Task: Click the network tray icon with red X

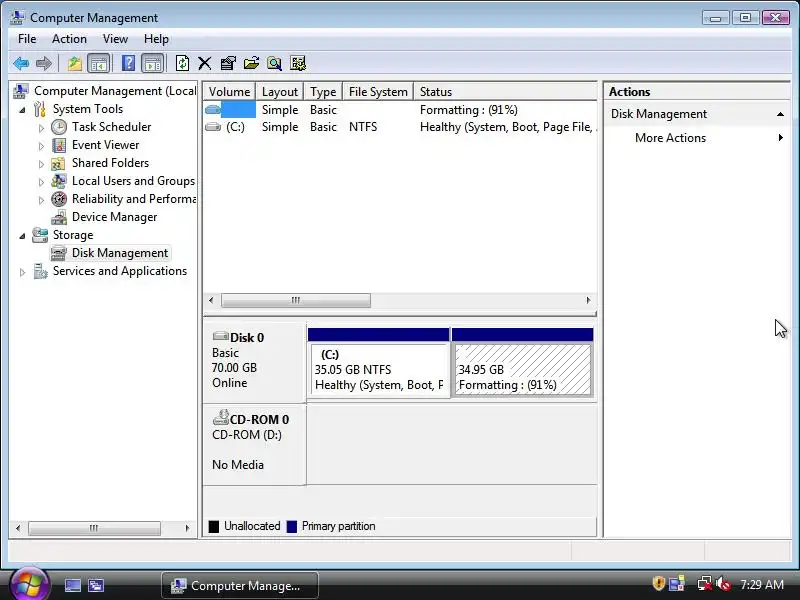Action: [x=704, y=583]
